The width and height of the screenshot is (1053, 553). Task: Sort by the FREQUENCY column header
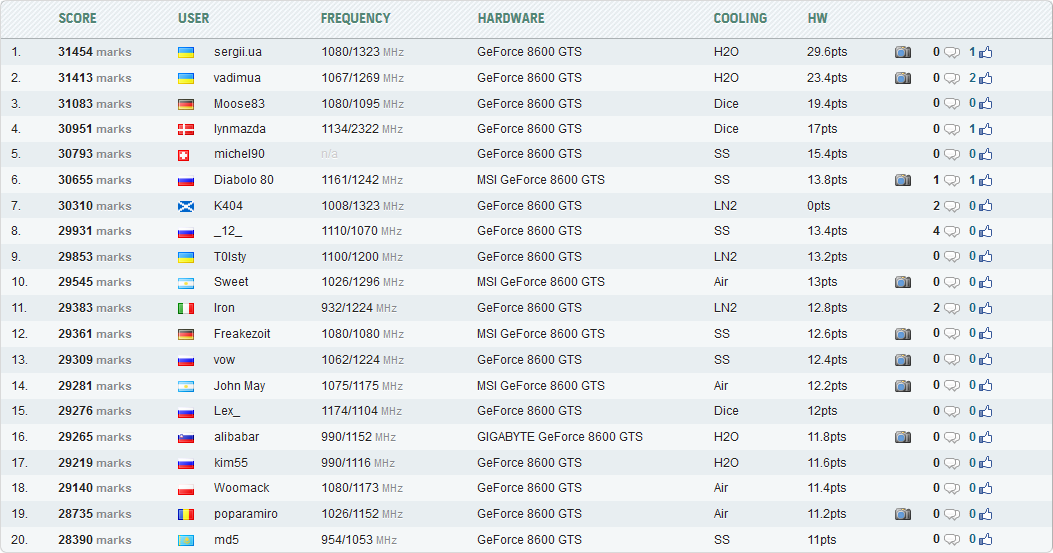coord(355,18)
